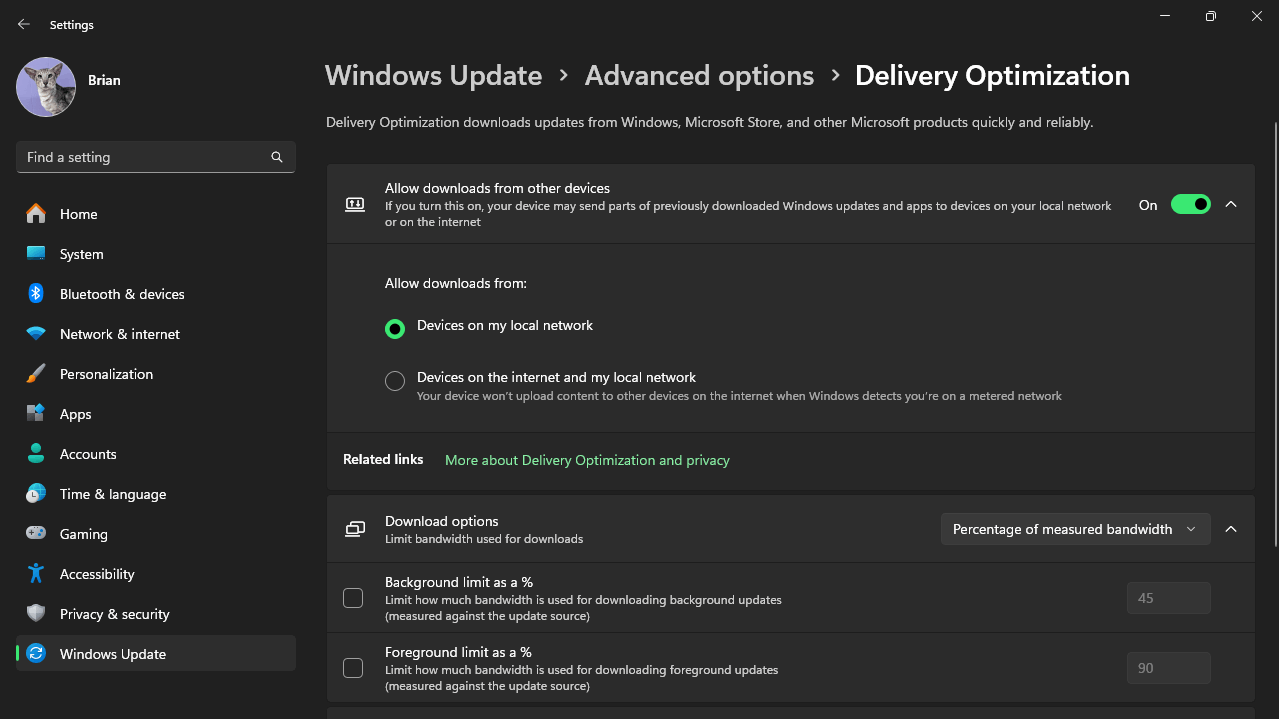Select Devices on my local network radio
The image size is (1279, 719).
(395, 328)
